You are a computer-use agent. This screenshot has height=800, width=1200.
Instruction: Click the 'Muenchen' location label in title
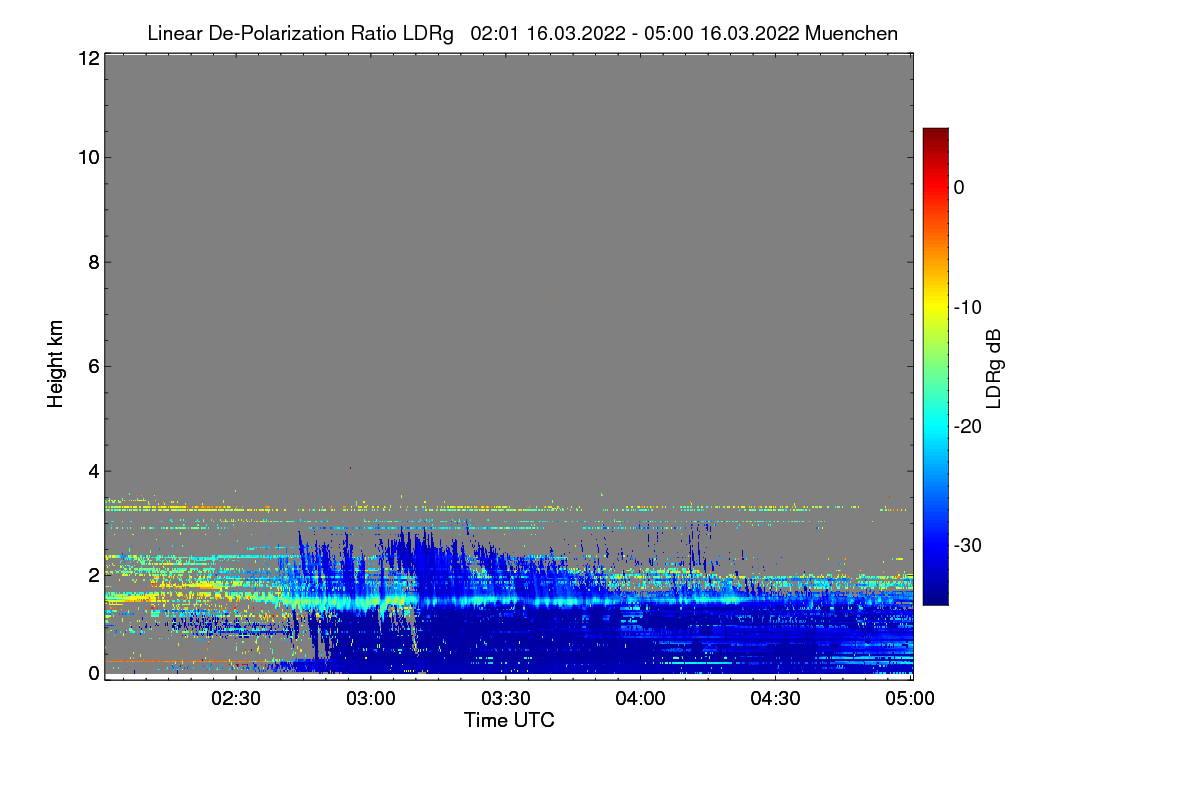pyautogui.click(x=851, y=33)
